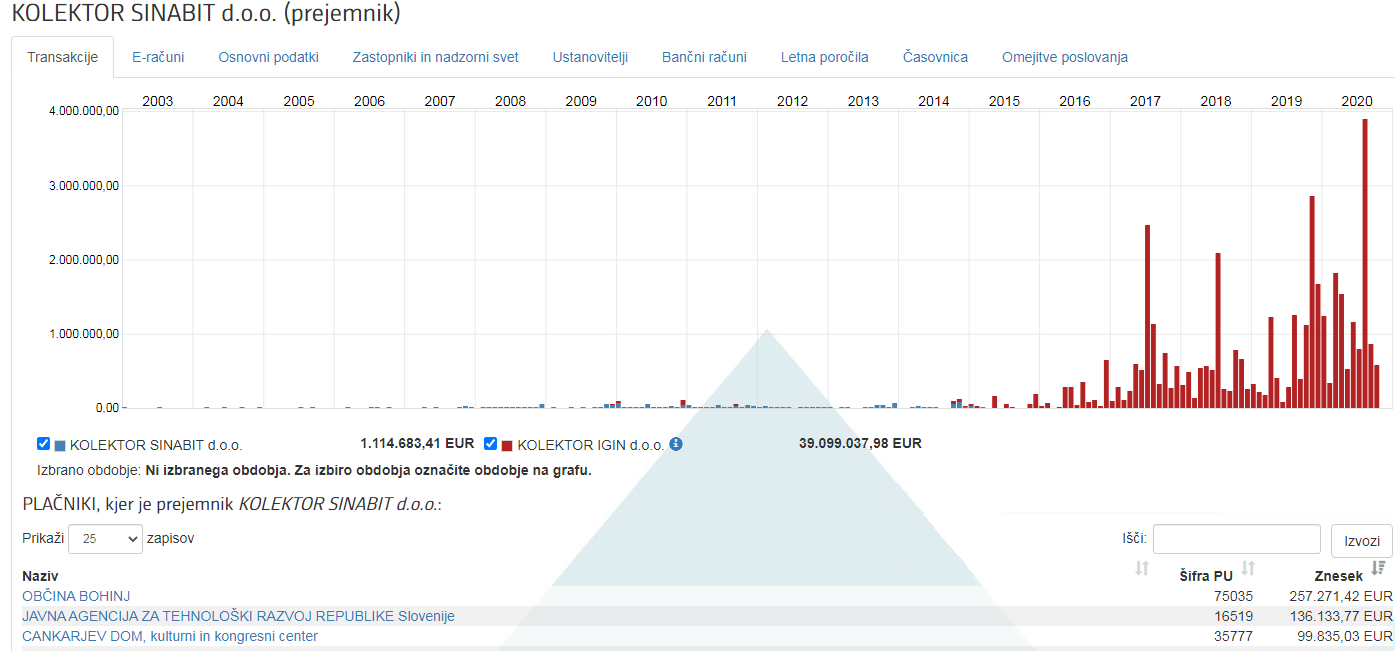The image size is (1395, 651).
Task: Open the Omejitve poslovanja tab
Action: click(1065, 57)
